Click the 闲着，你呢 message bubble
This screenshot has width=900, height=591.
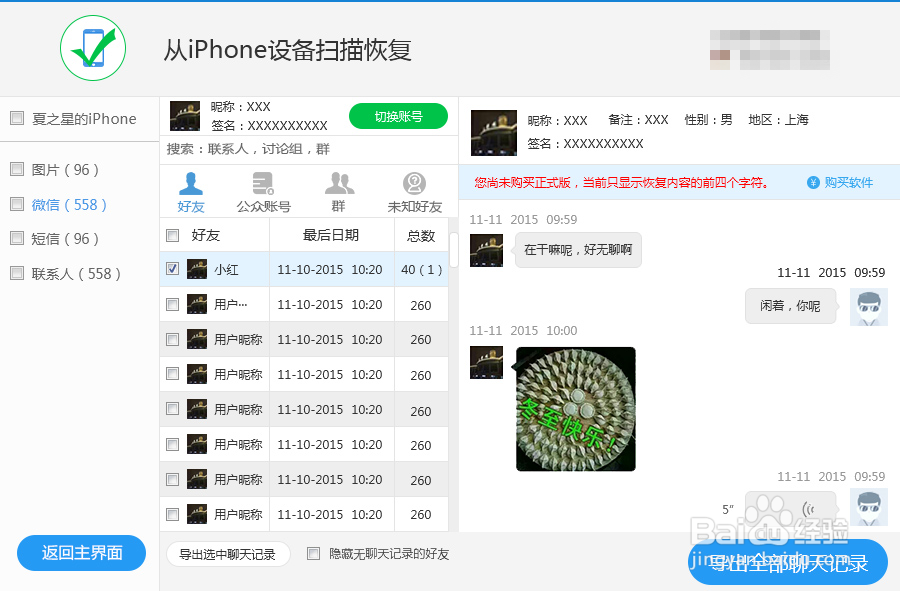click(790, 306)
